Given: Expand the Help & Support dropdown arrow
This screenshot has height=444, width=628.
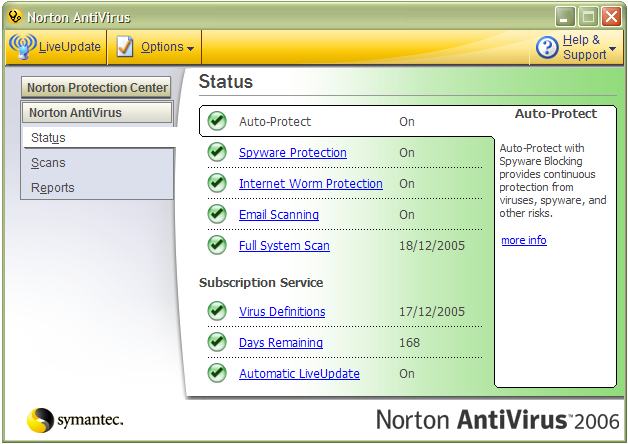Looking at the screenshot, I should (612, 48).
